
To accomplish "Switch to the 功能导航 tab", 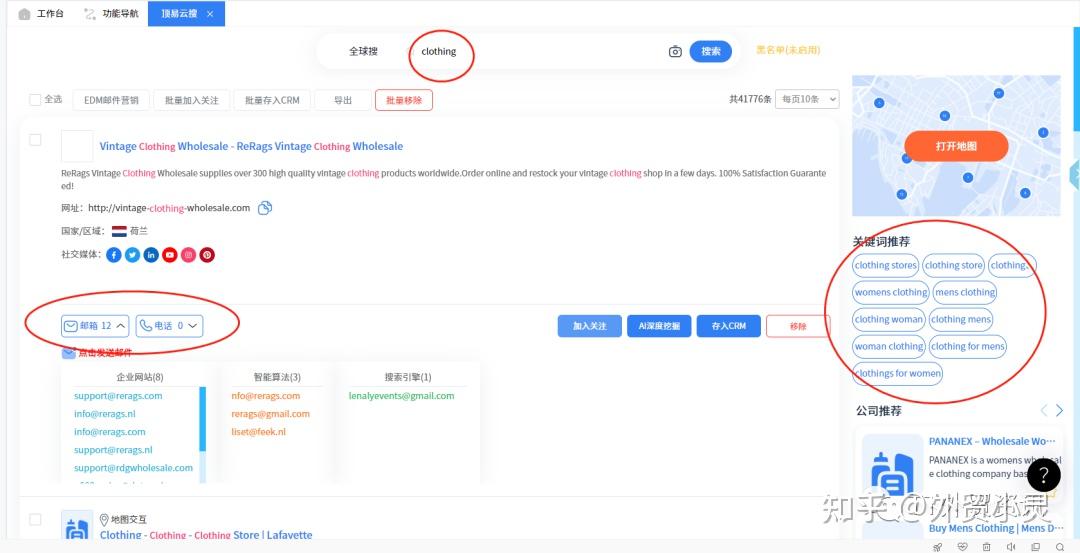I will (111, 14).
